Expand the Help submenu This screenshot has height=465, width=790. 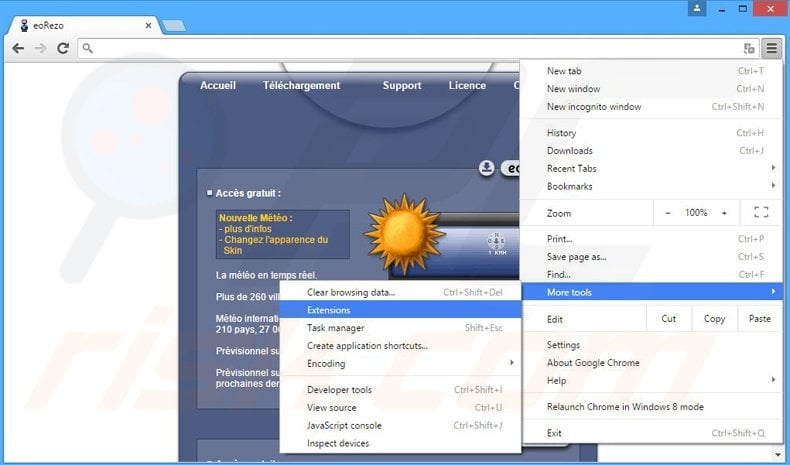pyautogui.click(x=652, y=381)
